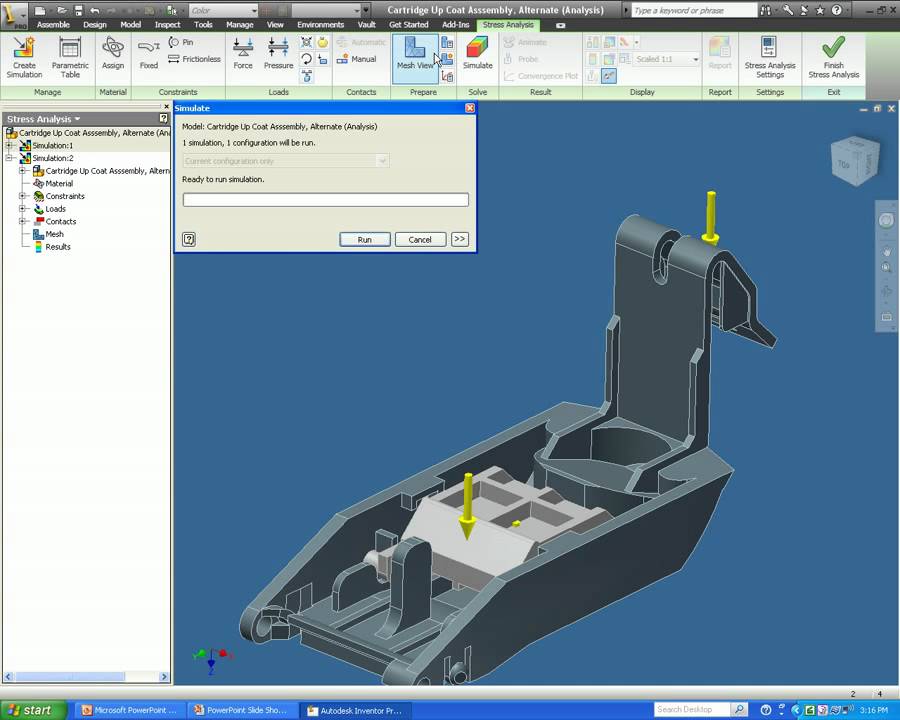Click the Search Desktop field in taskbar
This screenshot has width=900, height=720.
[x=692, y=710]
